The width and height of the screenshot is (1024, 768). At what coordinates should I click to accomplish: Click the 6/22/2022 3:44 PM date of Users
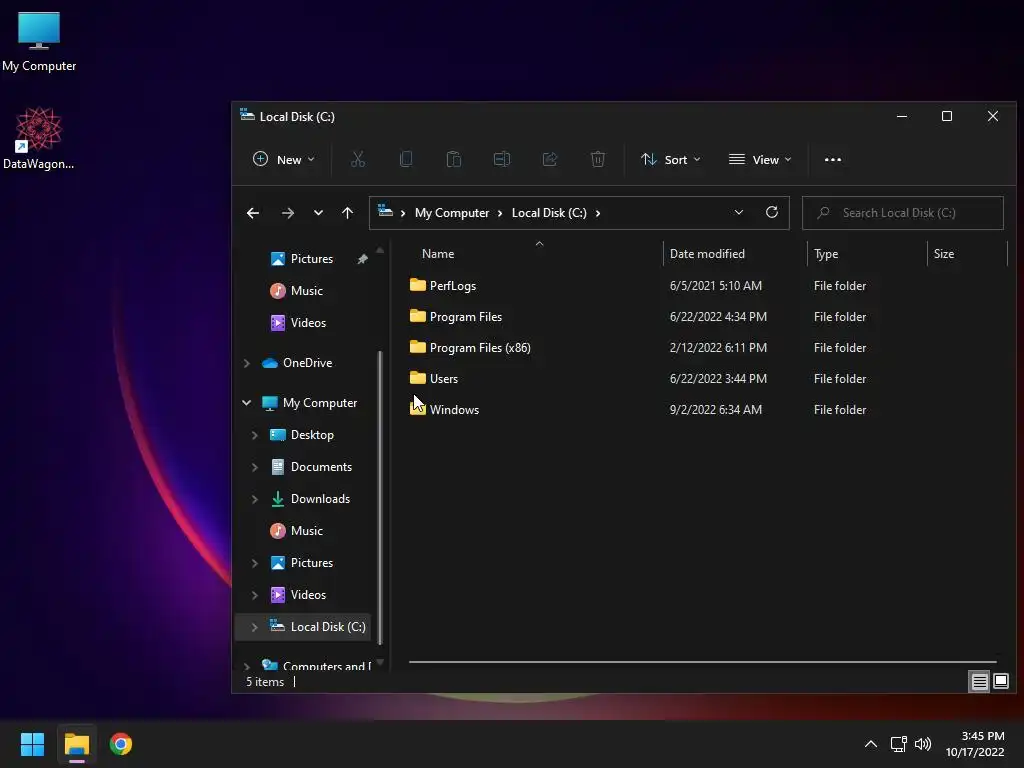coord(718,378)
